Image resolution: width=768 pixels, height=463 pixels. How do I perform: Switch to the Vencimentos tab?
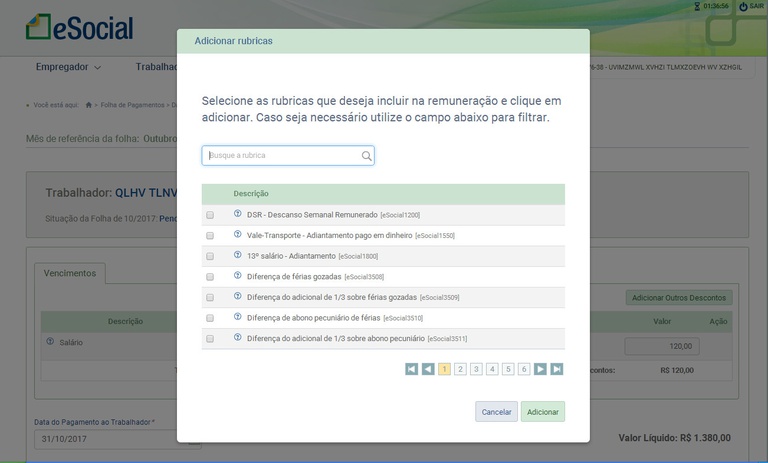point(70,273)
